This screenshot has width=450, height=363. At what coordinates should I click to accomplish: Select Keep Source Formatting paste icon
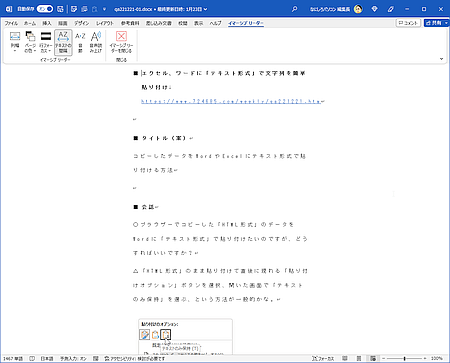[145, 334]
